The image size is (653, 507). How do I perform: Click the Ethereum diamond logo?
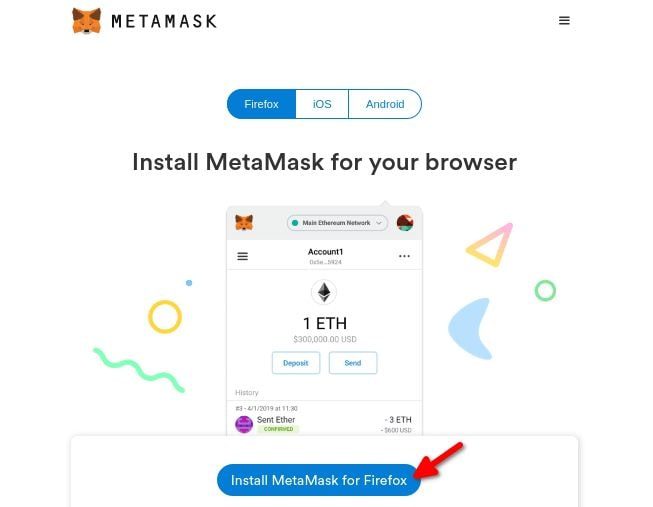(324, 292)
